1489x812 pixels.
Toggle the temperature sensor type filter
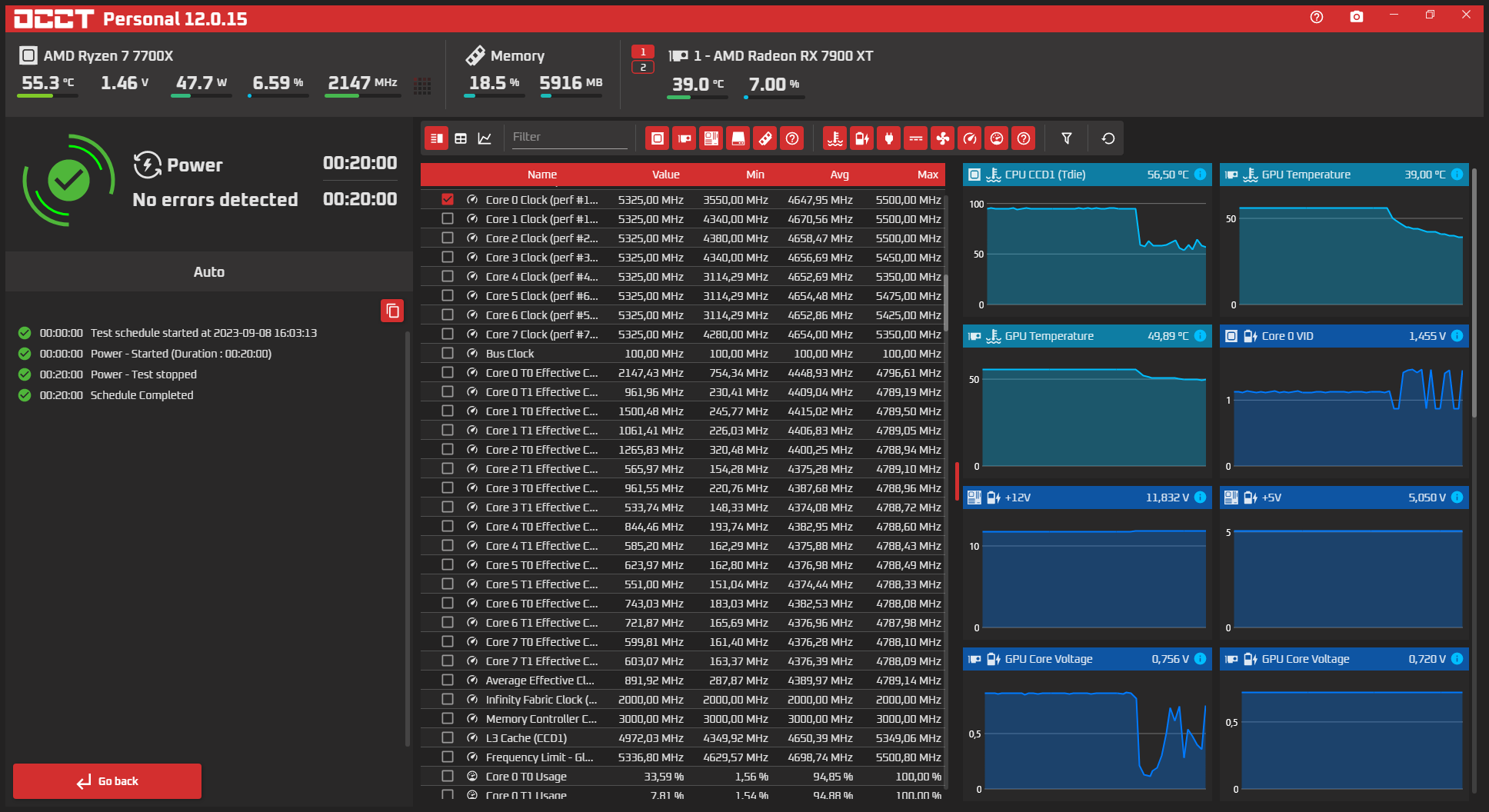coord(834,138)
